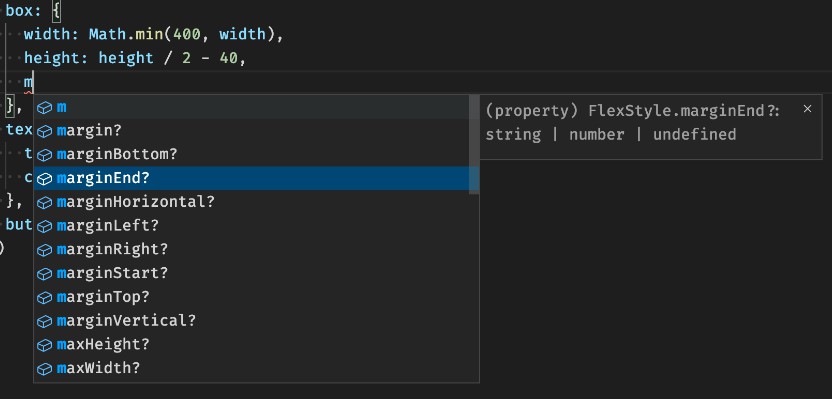Click the suggestion list scrollbar thumb
This screenshot has width=832, height=399.
(x=474, y=144)
